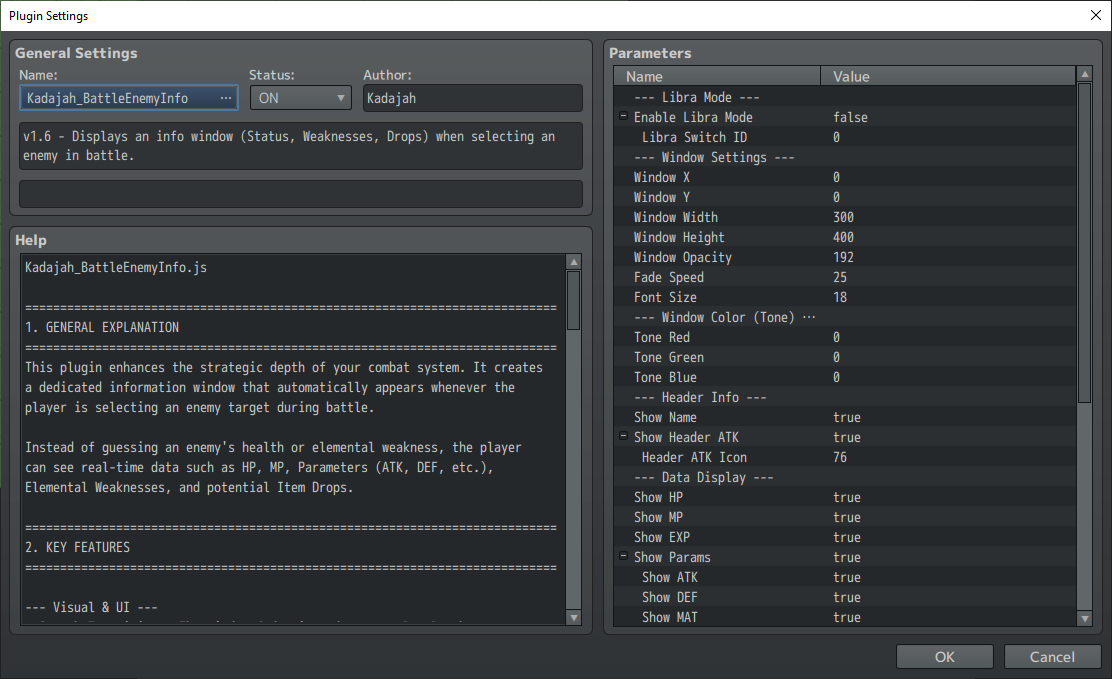Select the Show HP parameter row

pyautogui.click(x=845, y=497)
